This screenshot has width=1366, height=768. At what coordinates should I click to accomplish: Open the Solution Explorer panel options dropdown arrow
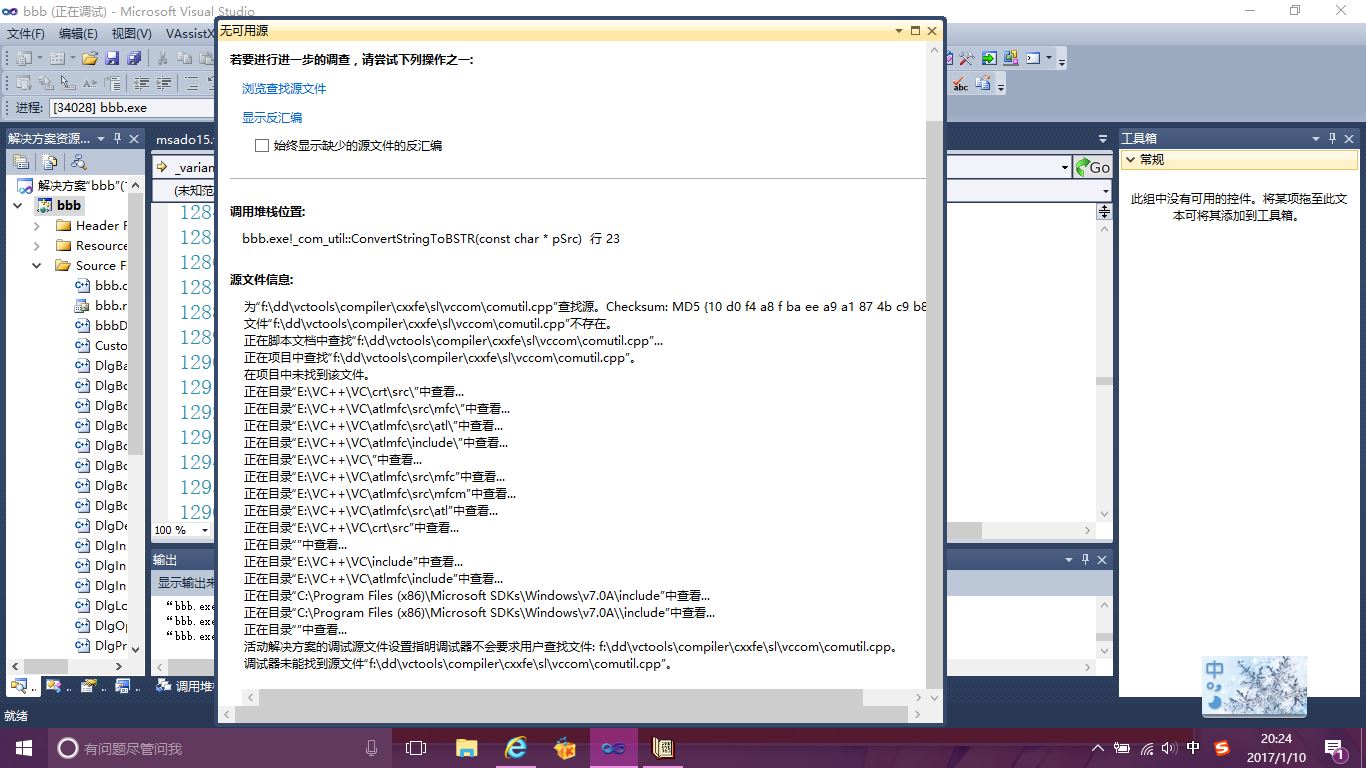pyautogui.click(x=102, y=138)
